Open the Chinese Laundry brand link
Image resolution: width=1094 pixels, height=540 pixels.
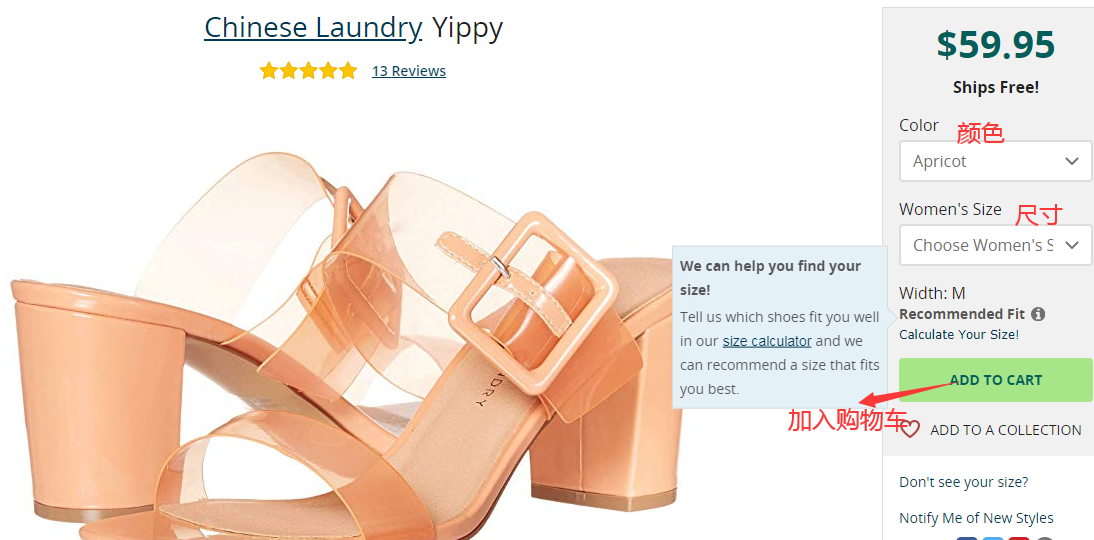pyautogui.click(x=313, y=28)
